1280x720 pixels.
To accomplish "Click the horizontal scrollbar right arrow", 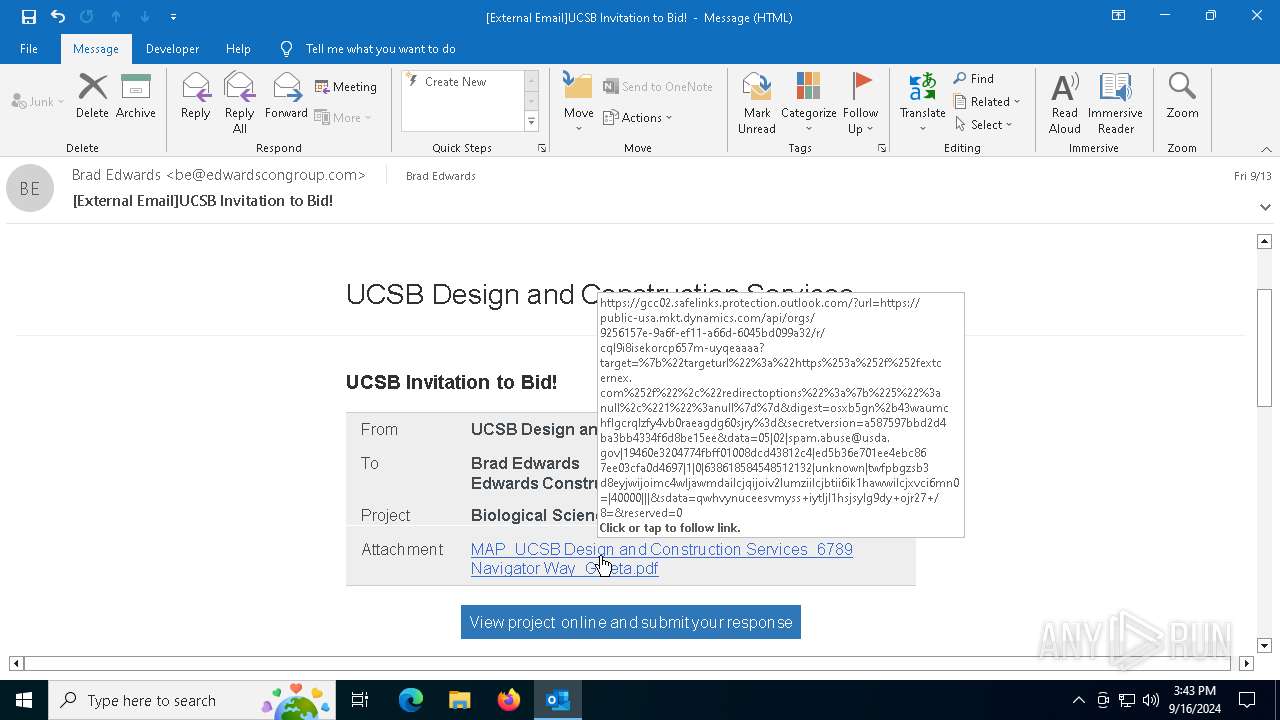I will click(x=1246, y=663).
